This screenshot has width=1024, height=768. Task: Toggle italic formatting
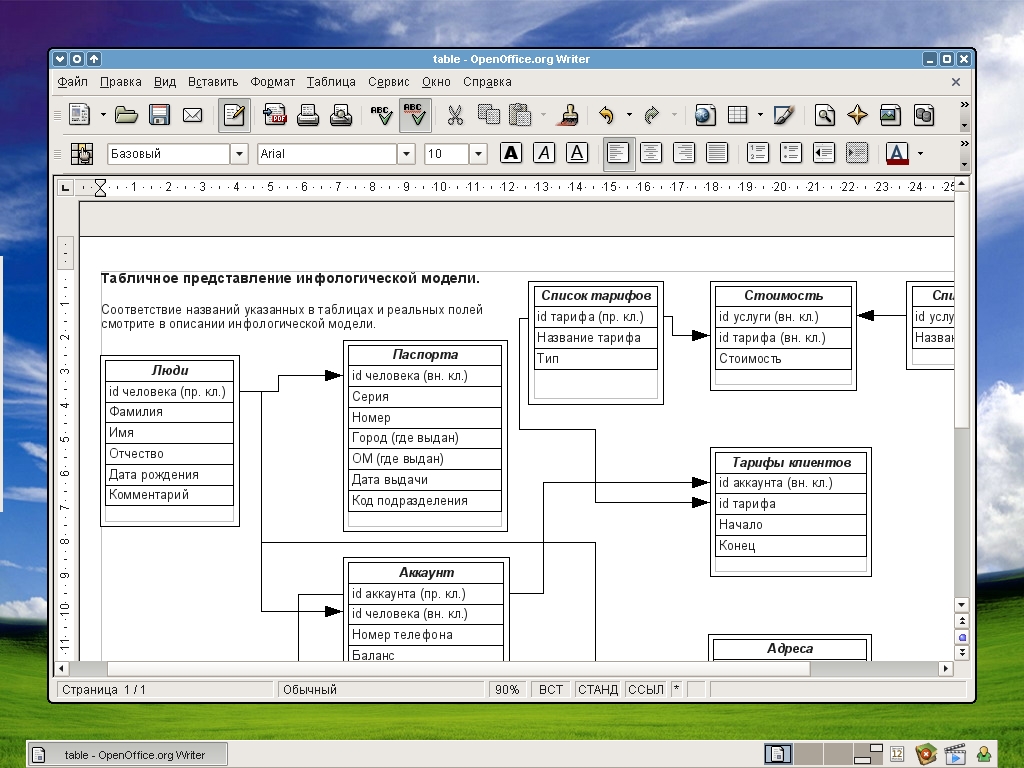pos(543,153)
